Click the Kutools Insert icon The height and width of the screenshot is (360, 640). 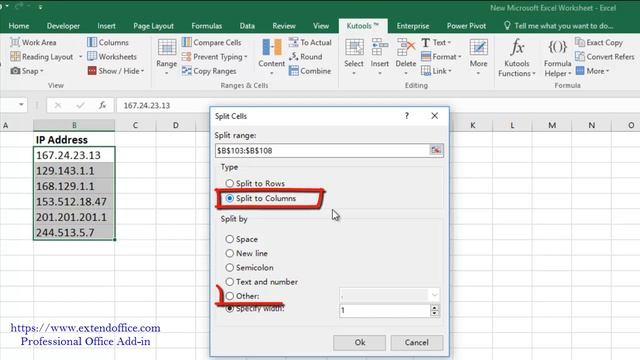pyautogui.click(x=380, y=48)
